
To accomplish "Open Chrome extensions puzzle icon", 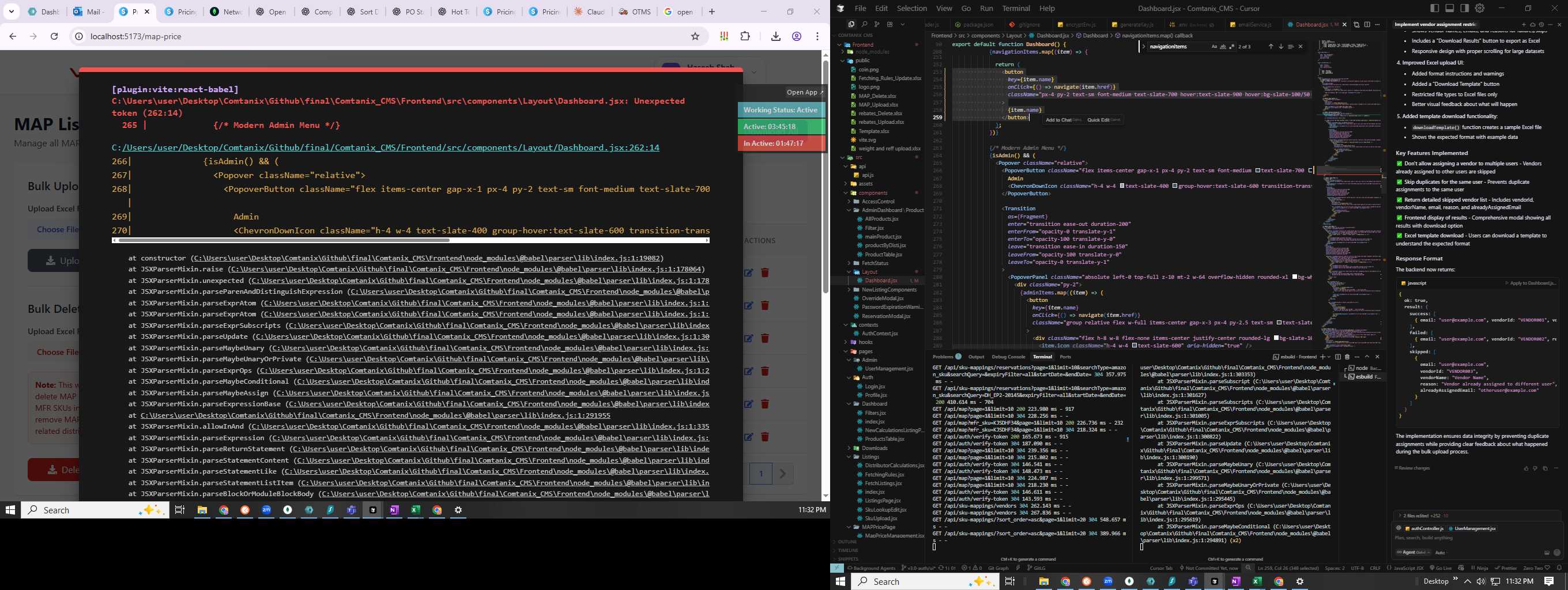I will [x=745, y=36].
